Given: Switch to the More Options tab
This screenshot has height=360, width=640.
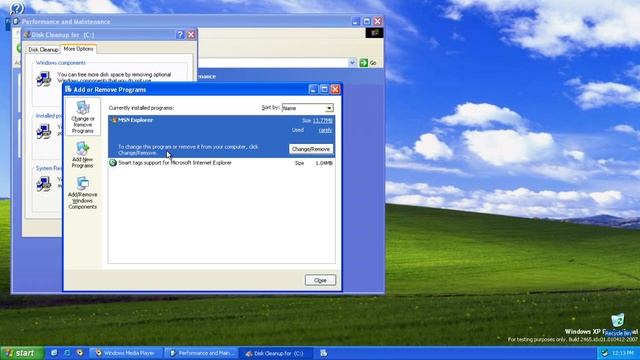Looking at the screenshot, I should pyautogui.click(x=78, y=49).
